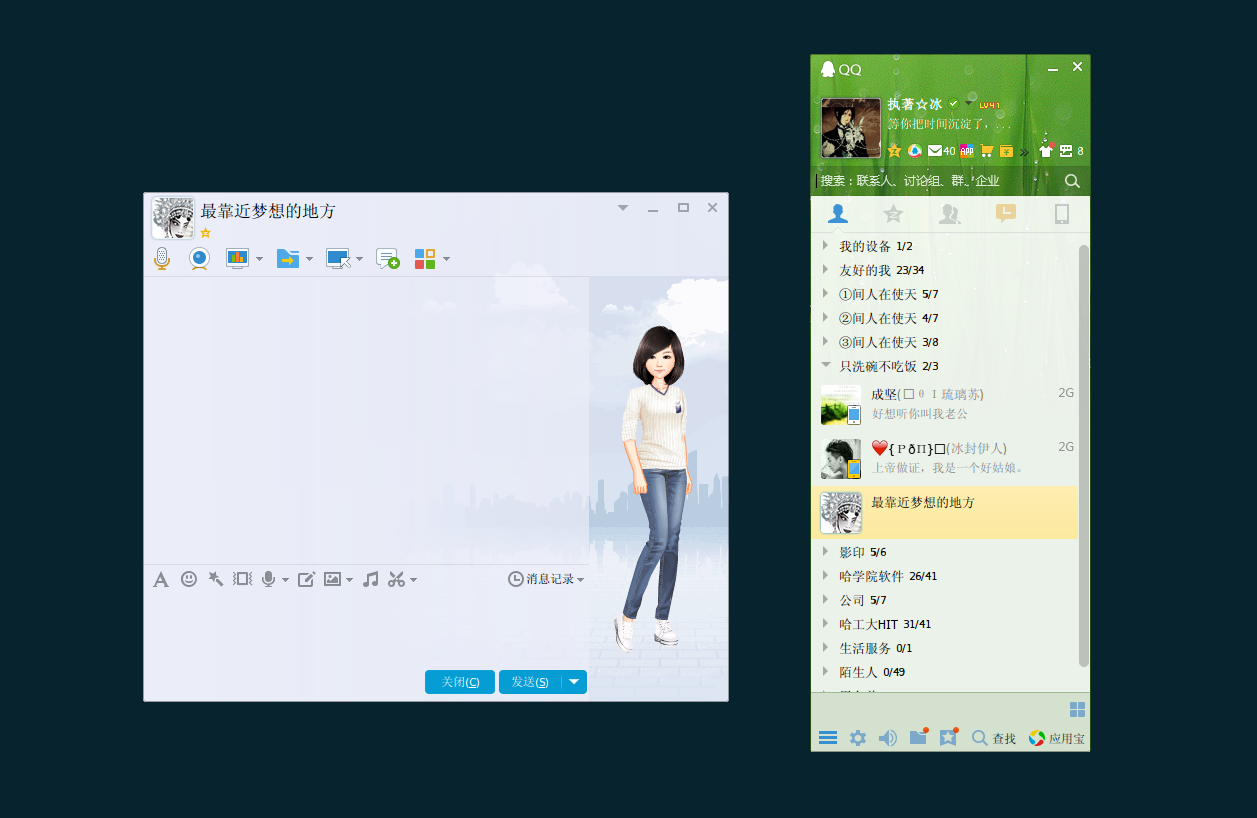Screen dimensions: 1257x818
Task: Switch to recent conversations clock tab
Action: click(1006, 213)
